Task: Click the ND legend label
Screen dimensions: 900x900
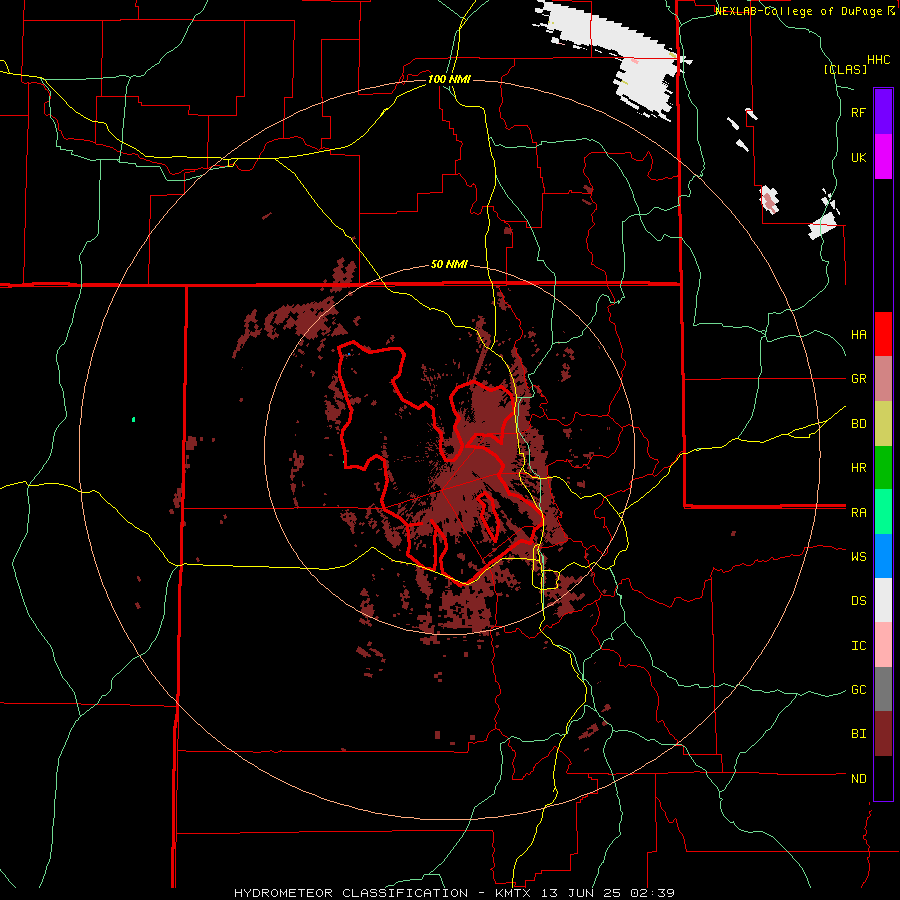Action: [x=859, y=778]
